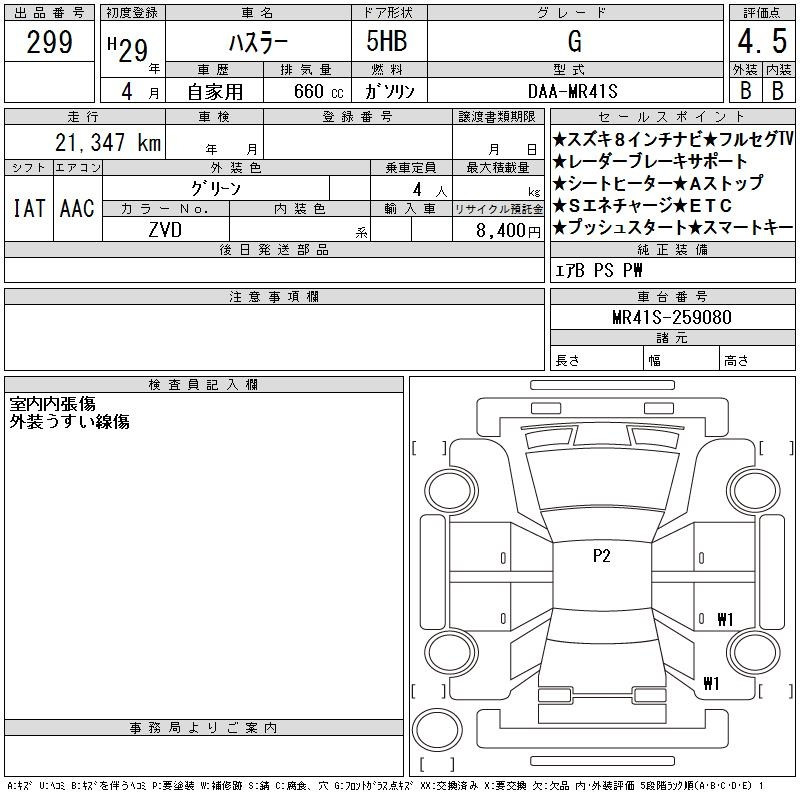Click the recycle deposit amount 8,400円
Viewport: 800px width, 800px height.
(511, 230)
